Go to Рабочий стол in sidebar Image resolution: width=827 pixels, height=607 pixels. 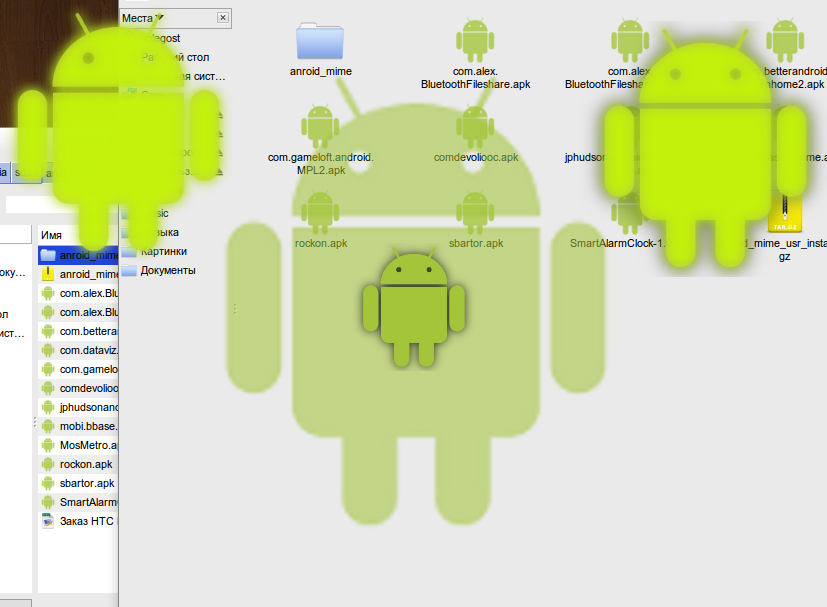(176, 57)
